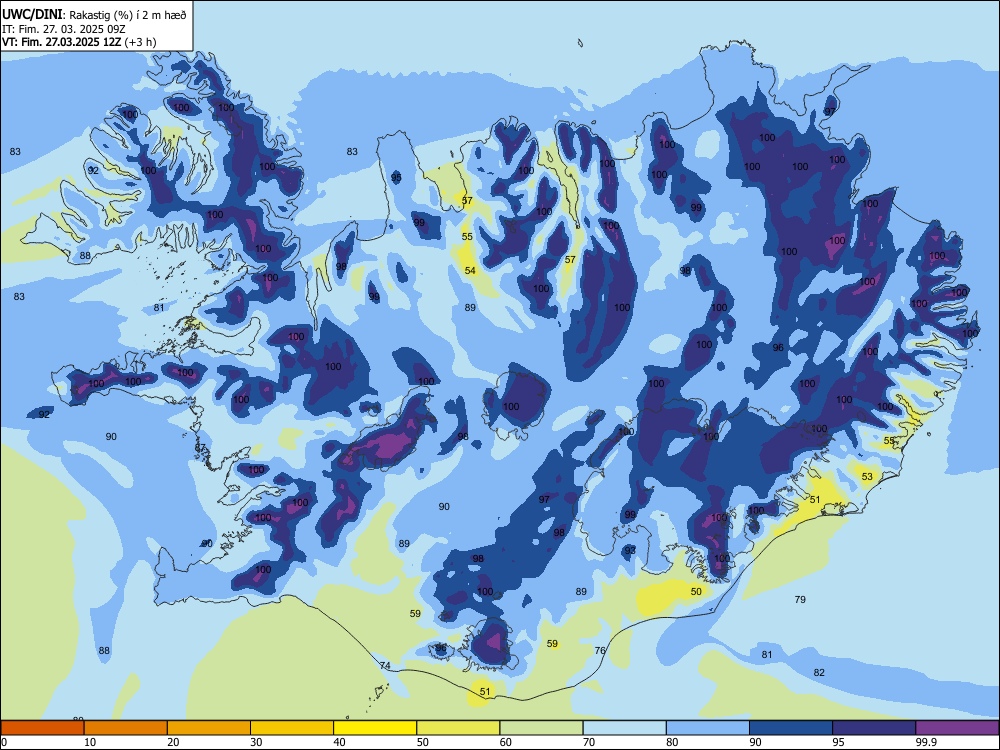Click the humidity value '53' on the map

[867, 476]
